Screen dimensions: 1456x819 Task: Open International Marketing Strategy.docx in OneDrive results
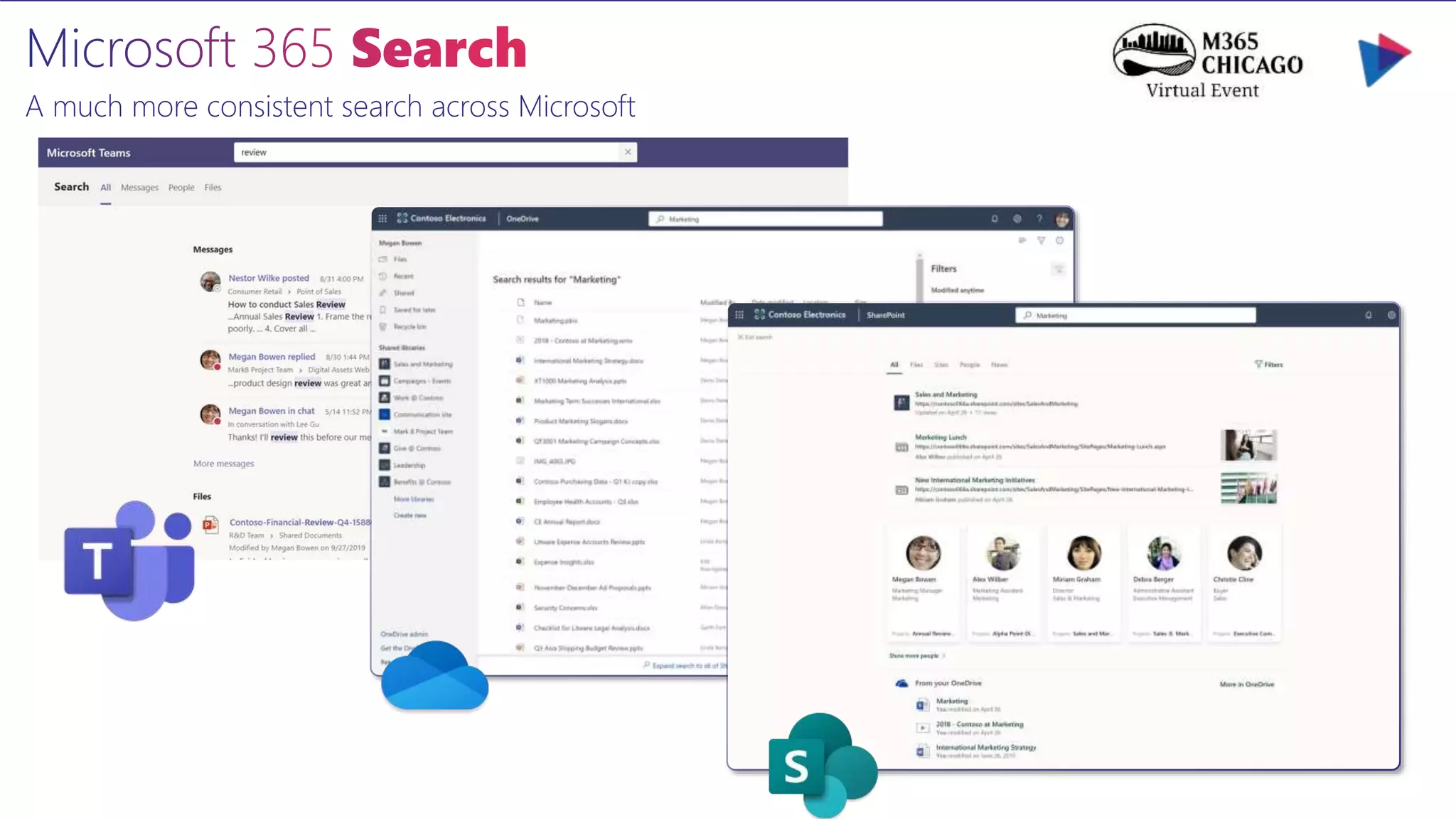(588, 361)
